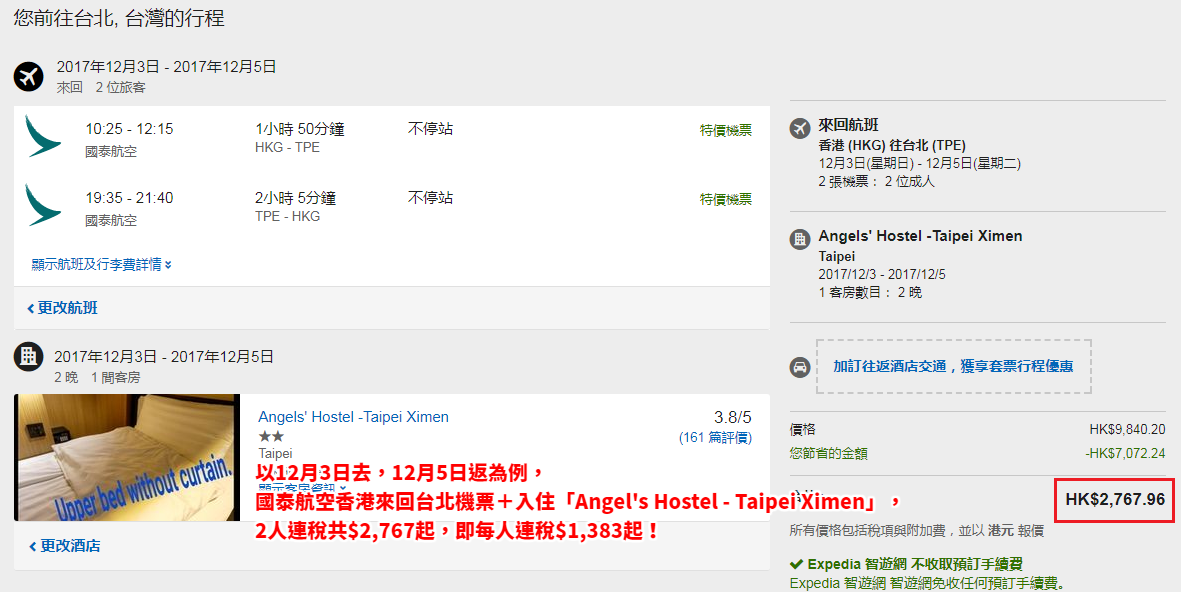The image size is (1181, 592).
Task: Click the HK$2,767.96 total price
Action: (1115, 500)
